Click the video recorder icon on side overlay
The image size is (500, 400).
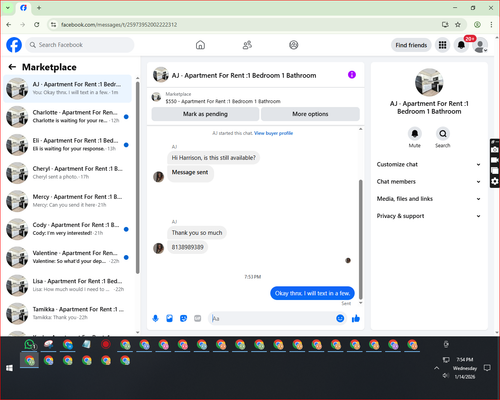click(495, 160)
